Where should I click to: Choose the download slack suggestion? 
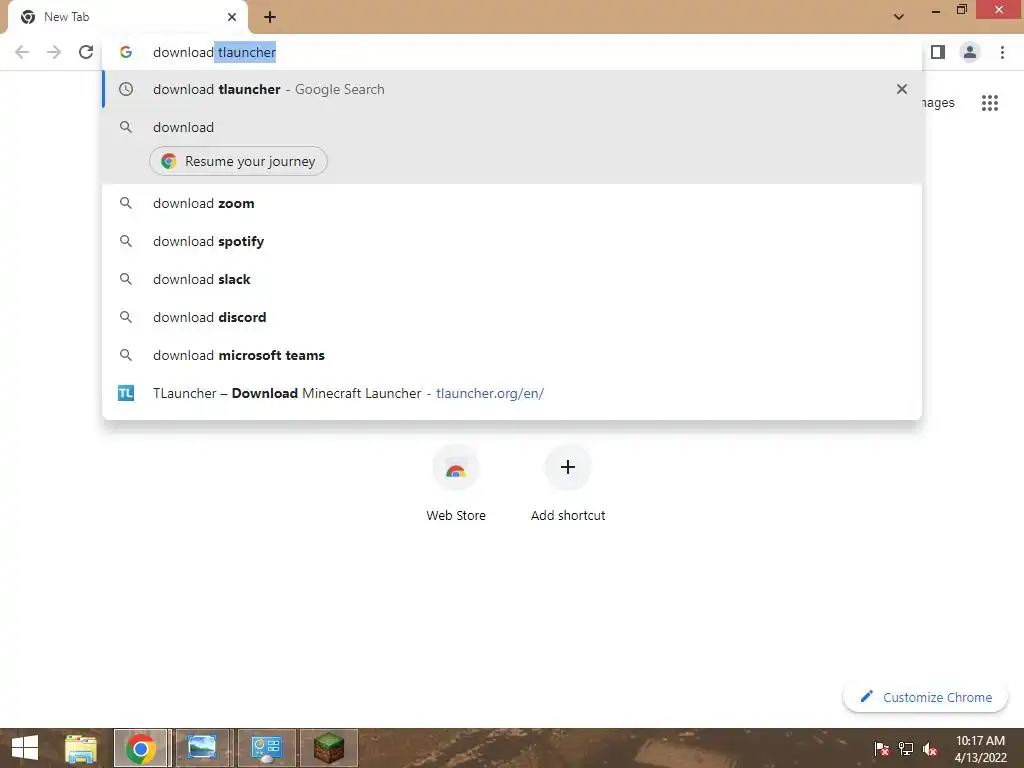tap(513, 279)
